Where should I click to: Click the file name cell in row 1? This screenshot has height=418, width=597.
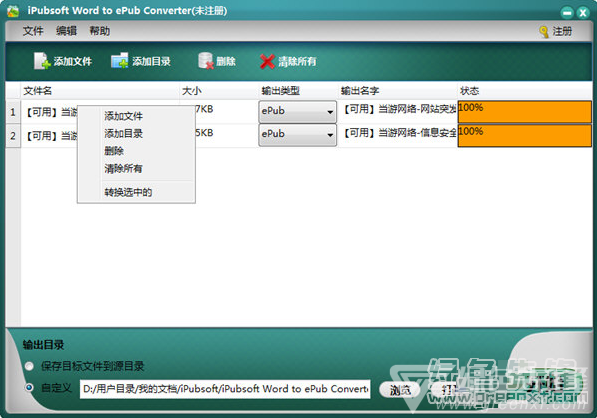coord(49,112)
